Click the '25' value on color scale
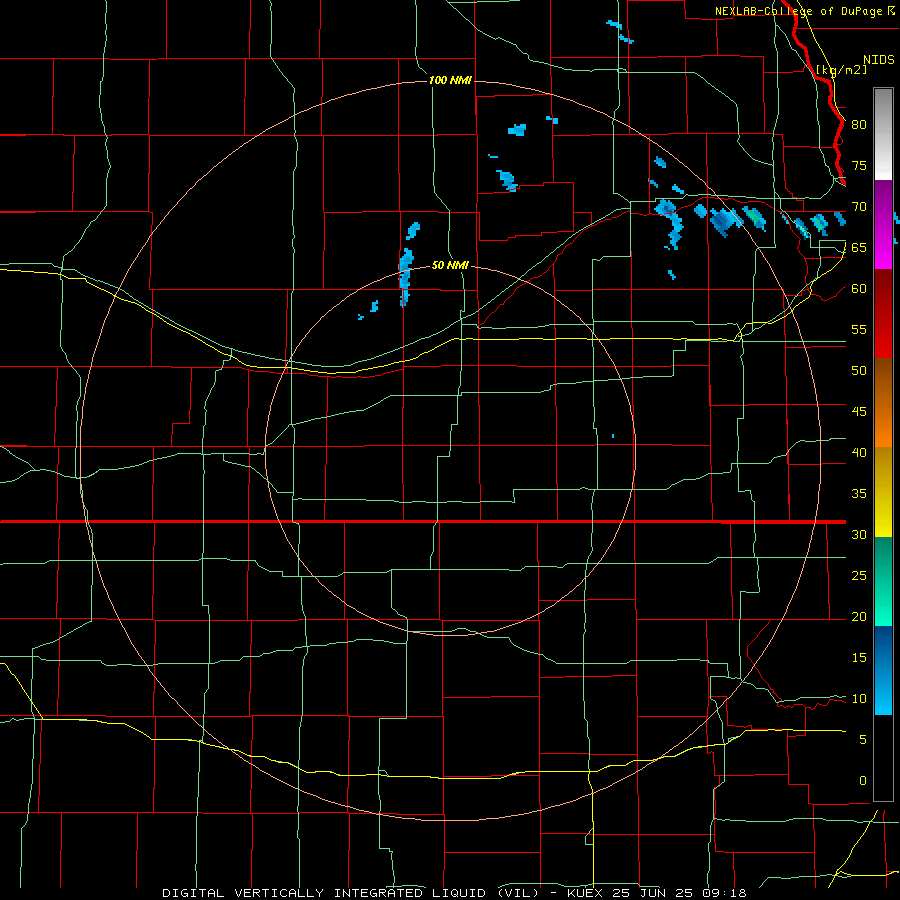This screenshot has height=900, width=900. click(859, 575)
